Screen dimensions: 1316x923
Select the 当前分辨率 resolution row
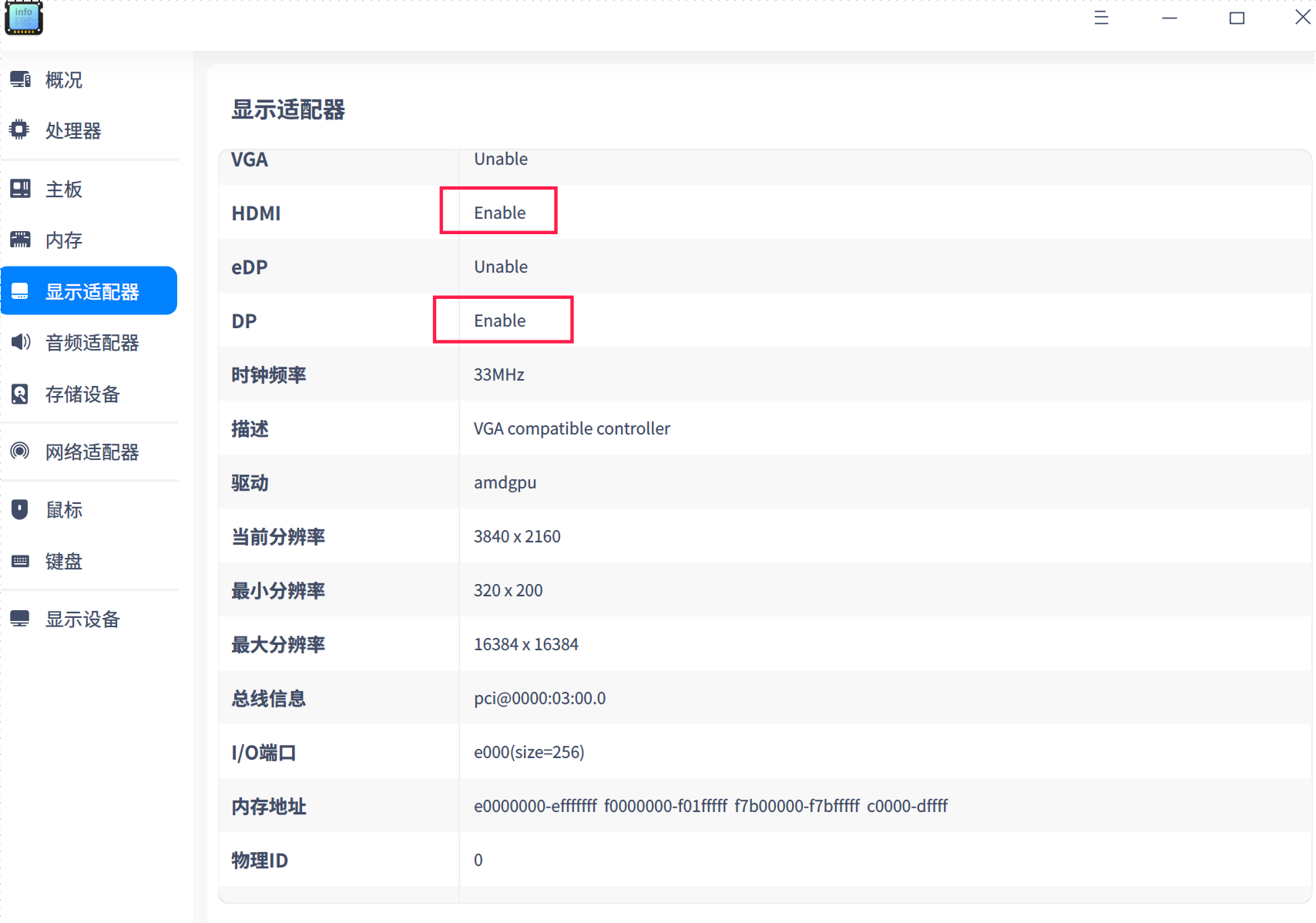click(518, 536)
